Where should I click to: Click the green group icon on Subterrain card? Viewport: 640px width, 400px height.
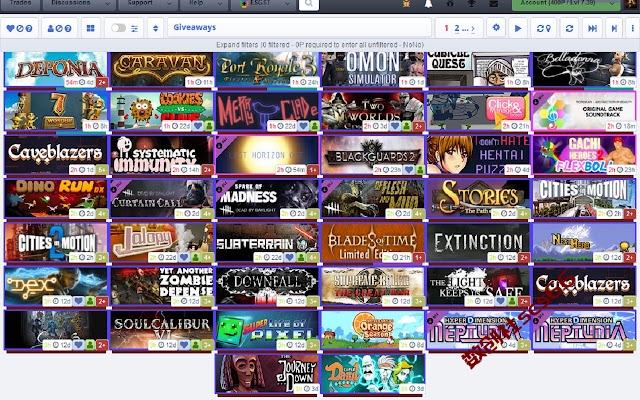(x=301, y=258)
